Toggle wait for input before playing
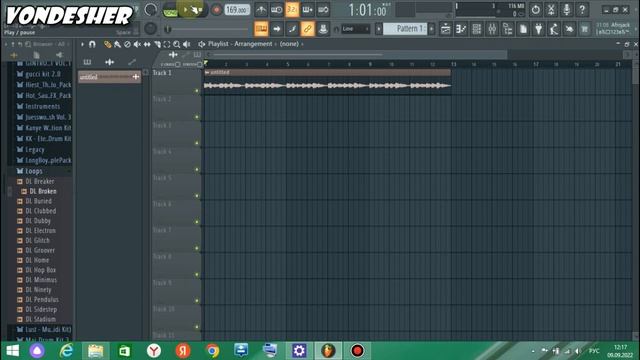The height and width of the screenshot is (360, 640). click(x=276, y=9)
